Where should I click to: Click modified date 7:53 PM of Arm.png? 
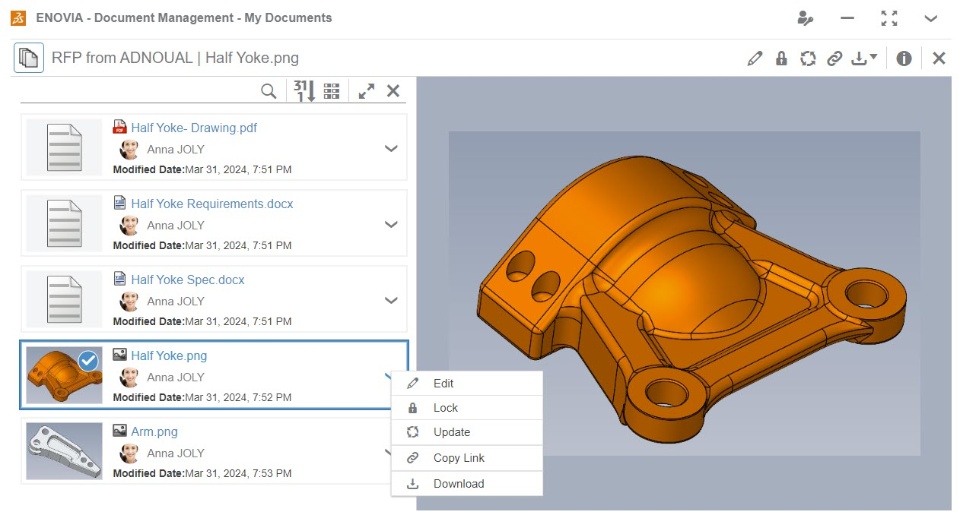tap(238, 473)
